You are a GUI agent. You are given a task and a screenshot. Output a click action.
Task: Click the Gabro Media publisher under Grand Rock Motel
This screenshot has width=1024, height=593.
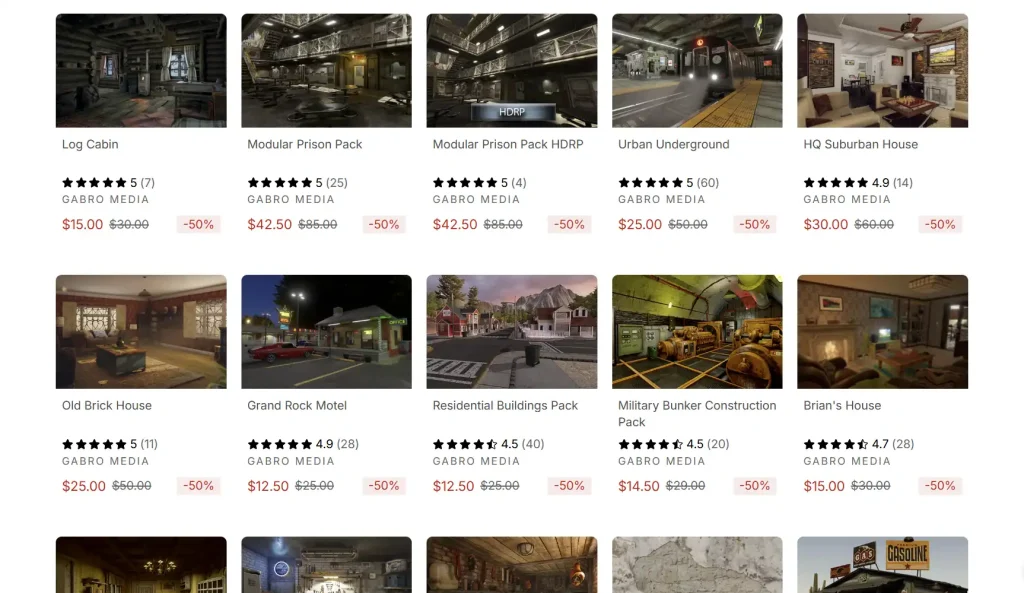pyautogui.click(x=291, y=461)
